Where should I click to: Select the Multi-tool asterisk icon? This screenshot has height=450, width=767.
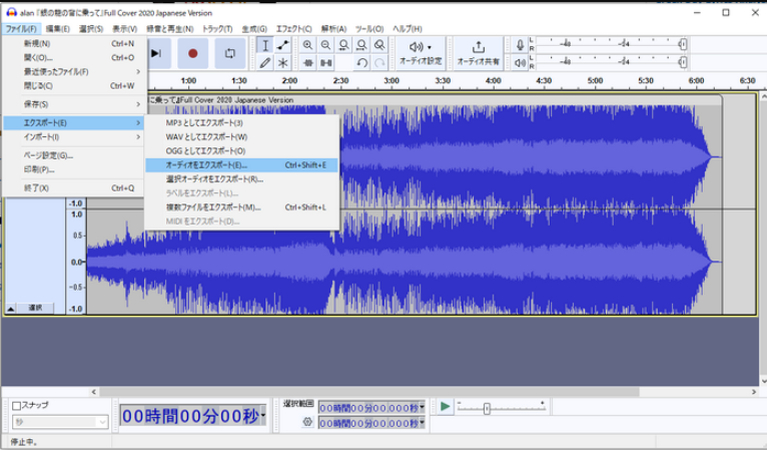[283, 63]
